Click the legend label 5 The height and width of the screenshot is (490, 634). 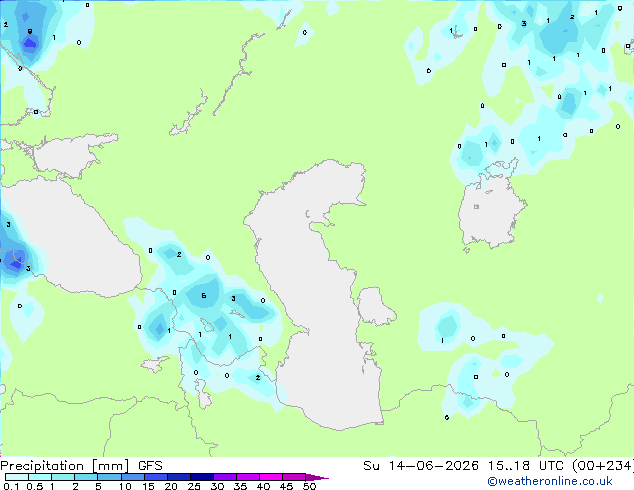(x=98, y=486)
